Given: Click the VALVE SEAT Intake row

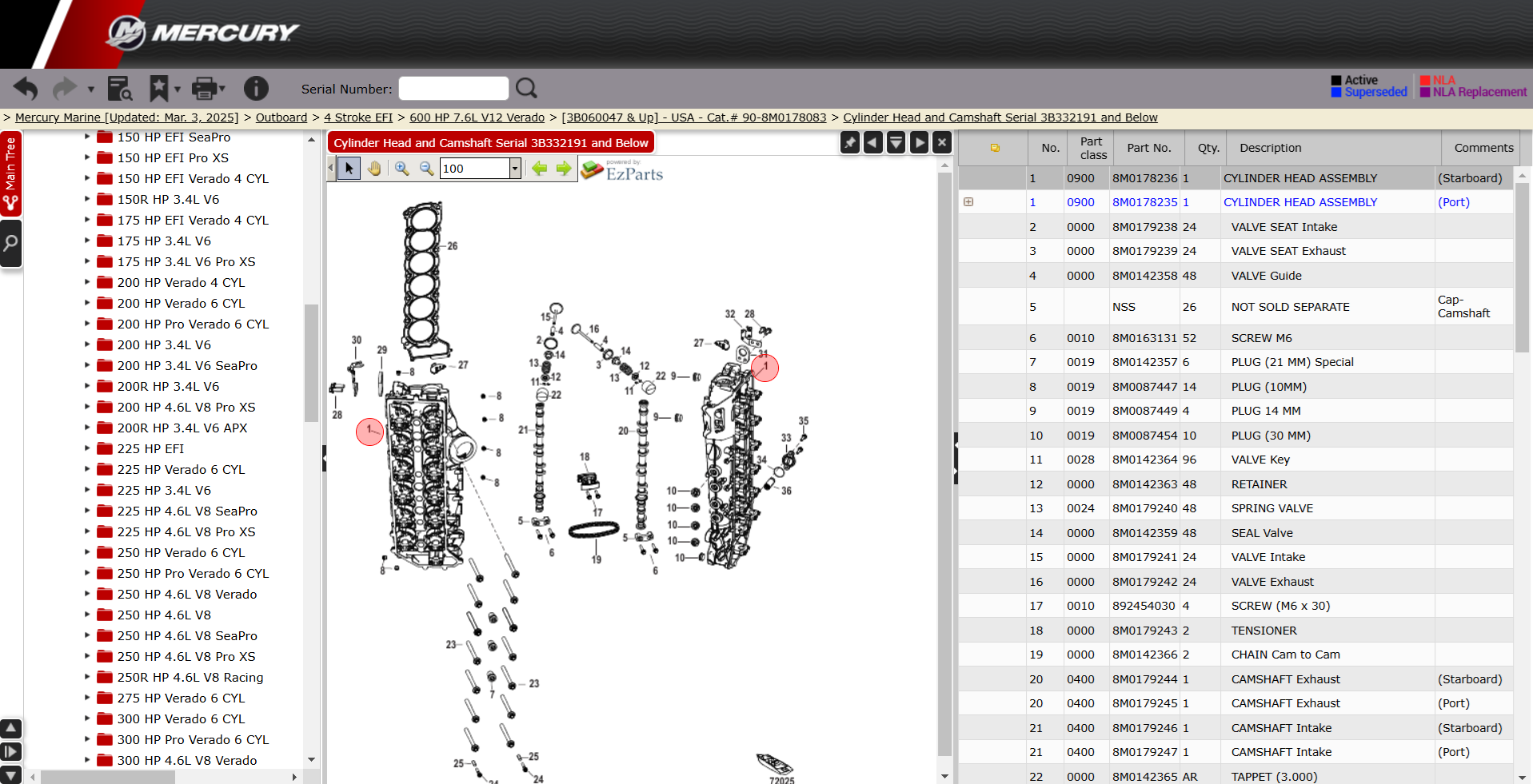Looking at the screenshot, I should pyautogui.click(x=1236, y=227).
